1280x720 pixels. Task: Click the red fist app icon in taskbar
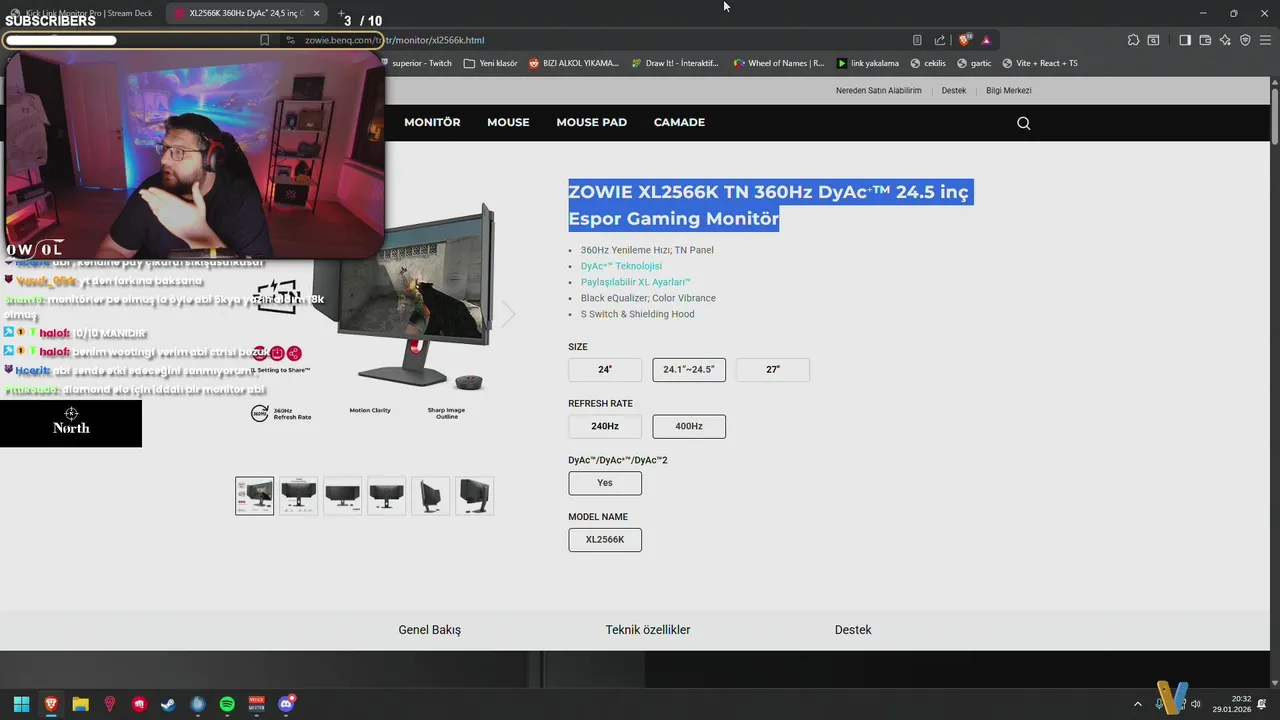click(139, 704)
